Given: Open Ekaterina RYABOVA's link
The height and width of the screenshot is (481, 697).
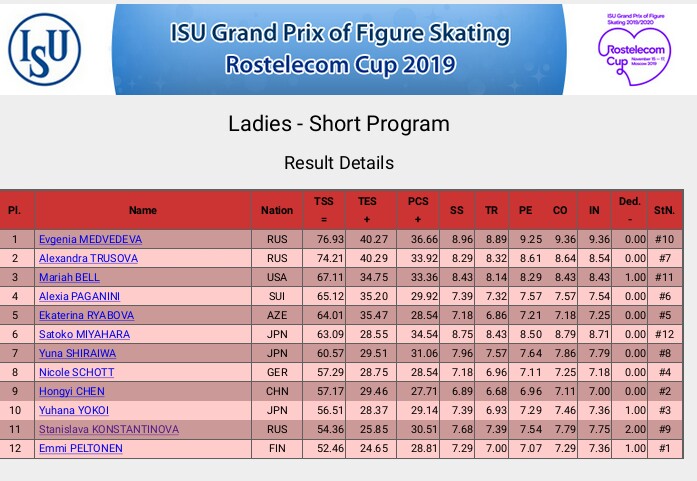Looking at the screenshot, I should [x=86, y=315].
